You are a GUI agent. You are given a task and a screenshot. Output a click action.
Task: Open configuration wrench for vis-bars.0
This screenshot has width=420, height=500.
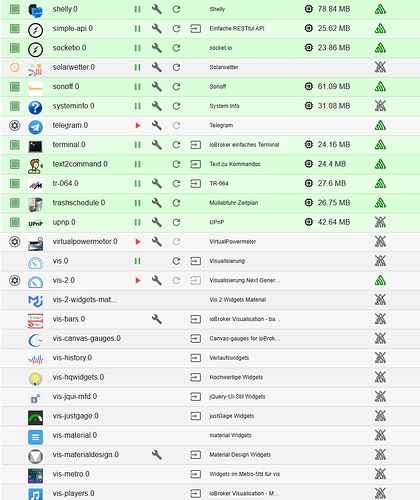[x=157, y=319]
